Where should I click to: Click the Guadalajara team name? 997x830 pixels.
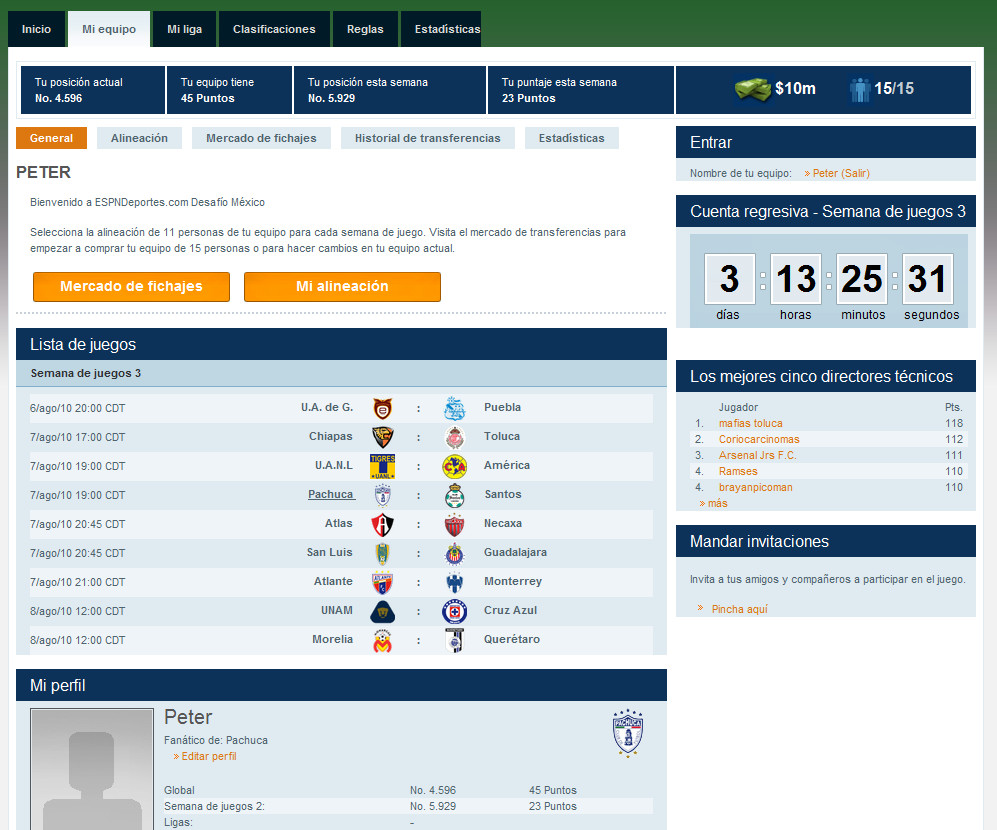516,552
